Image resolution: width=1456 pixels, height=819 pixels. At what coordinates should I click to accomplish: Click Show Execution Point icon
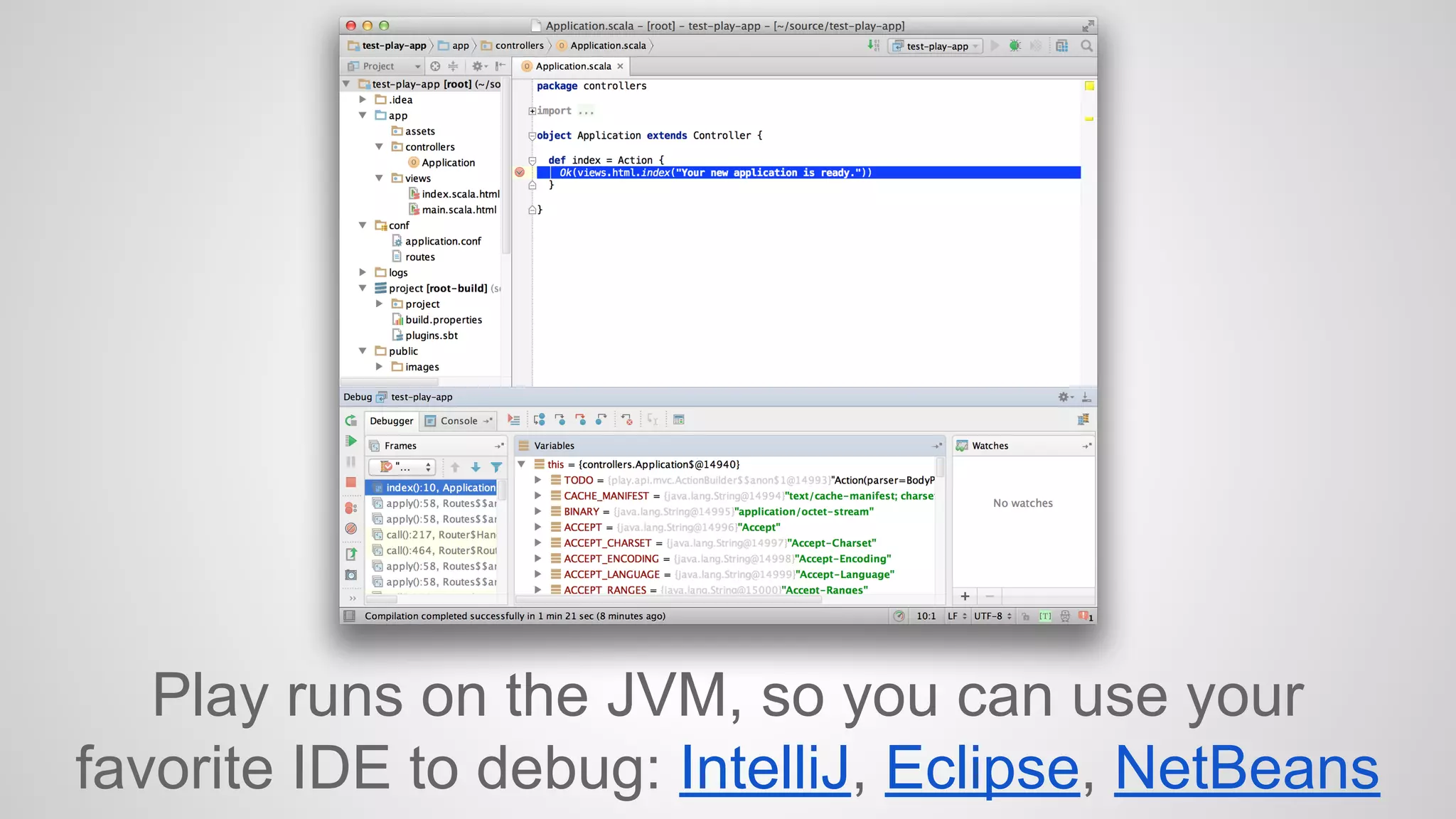point(513,420)
